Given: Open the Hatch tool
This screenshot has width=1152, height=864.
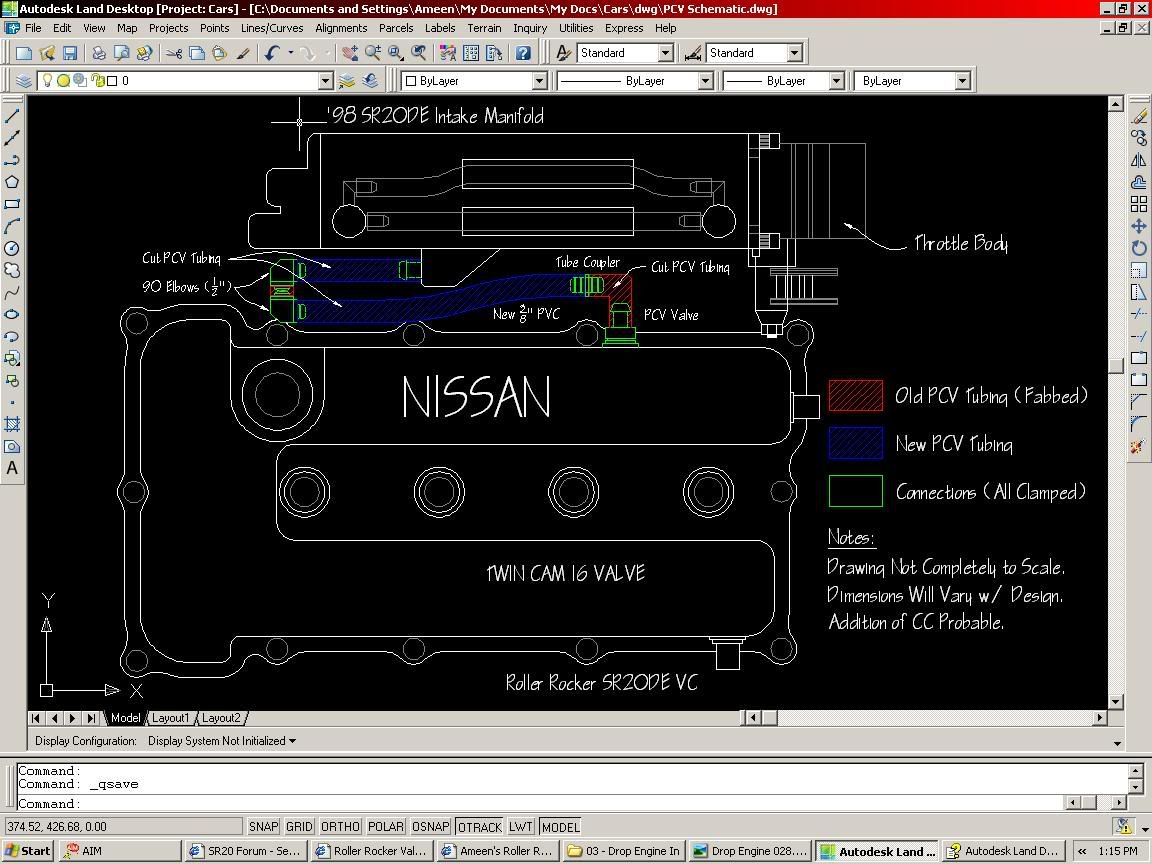Looking at the screenshot, I should [x=13, y=423].
